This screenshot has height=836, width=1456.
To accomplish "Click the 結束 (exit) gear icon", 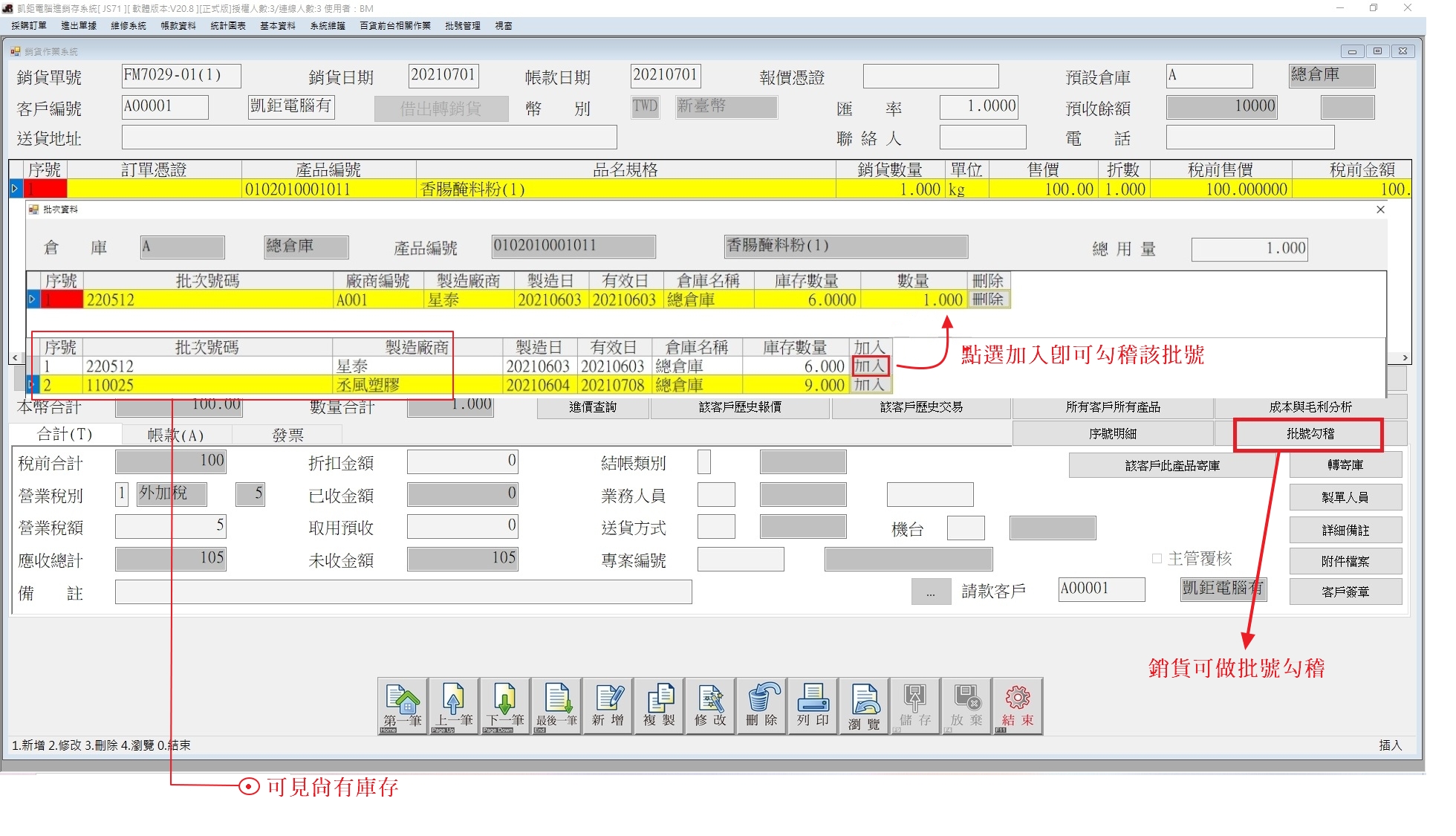I will click(1018, 706).
